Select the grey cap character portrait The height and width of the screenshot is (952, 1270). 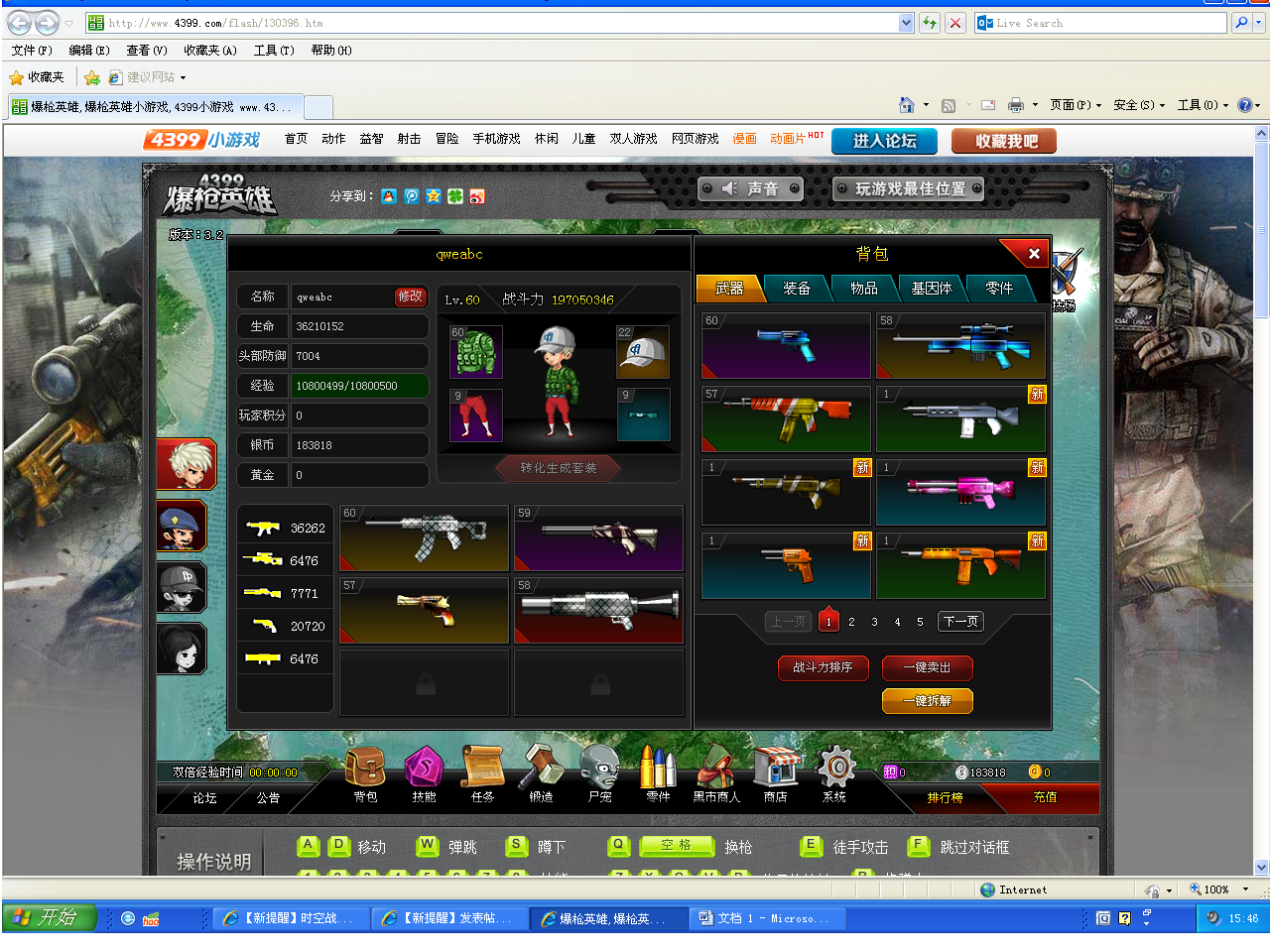182,587
